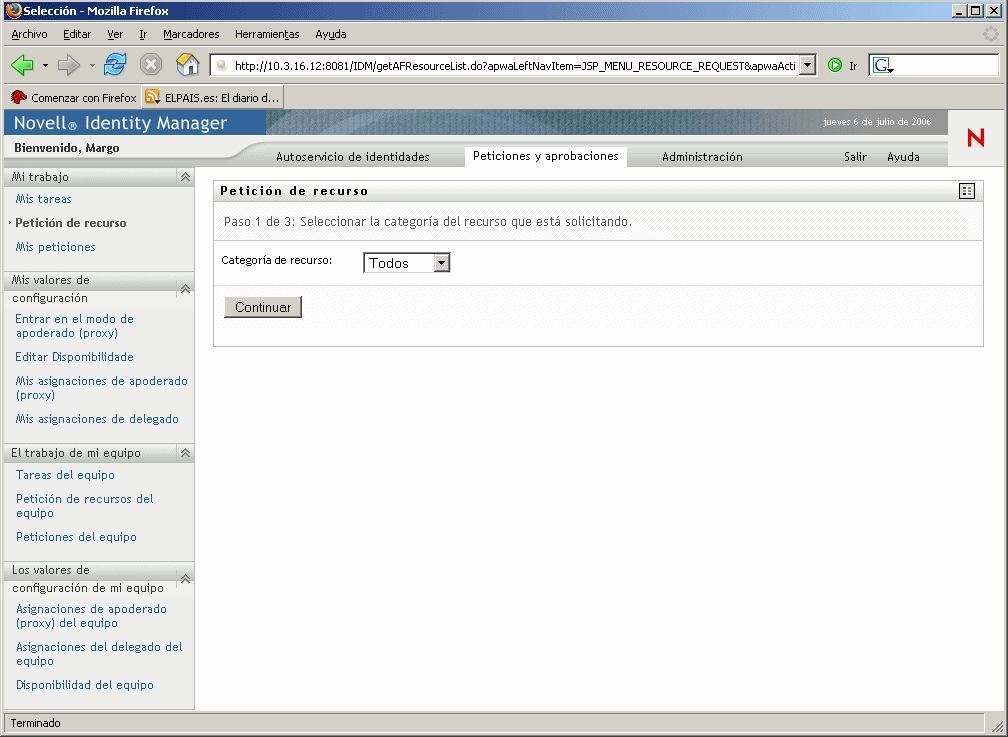Screen dimensions: 1008x737
Task: Open Mis tareas link
Action: [x=43, y=199]
